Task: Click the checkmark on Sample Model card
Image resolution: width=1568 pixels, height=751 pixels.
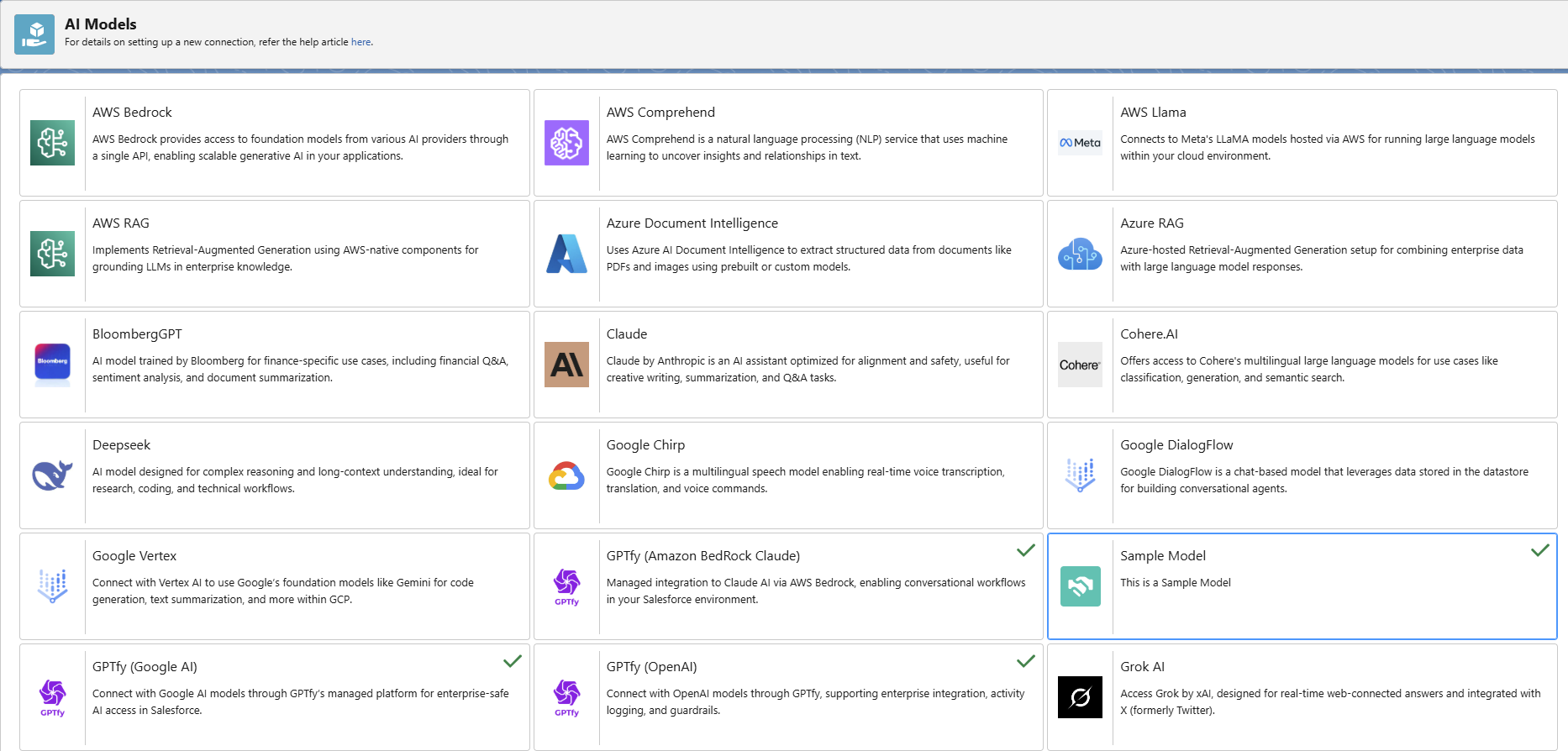Action: click(1539, 550)
